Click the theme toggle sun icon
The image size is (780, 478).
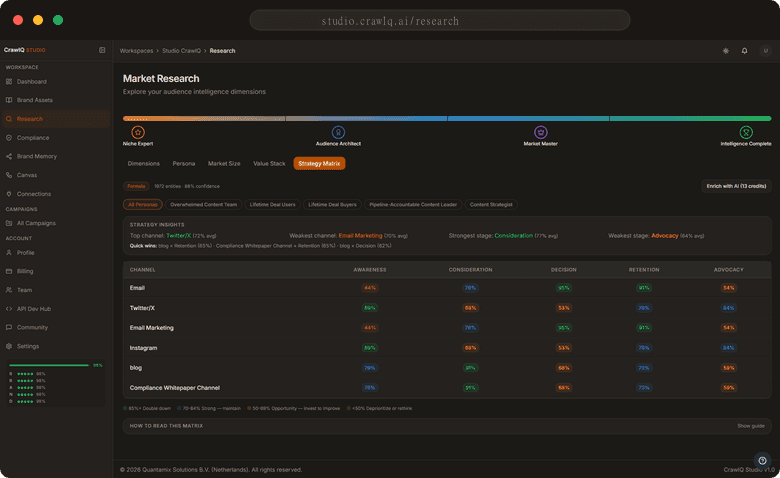tap(726, 50)
